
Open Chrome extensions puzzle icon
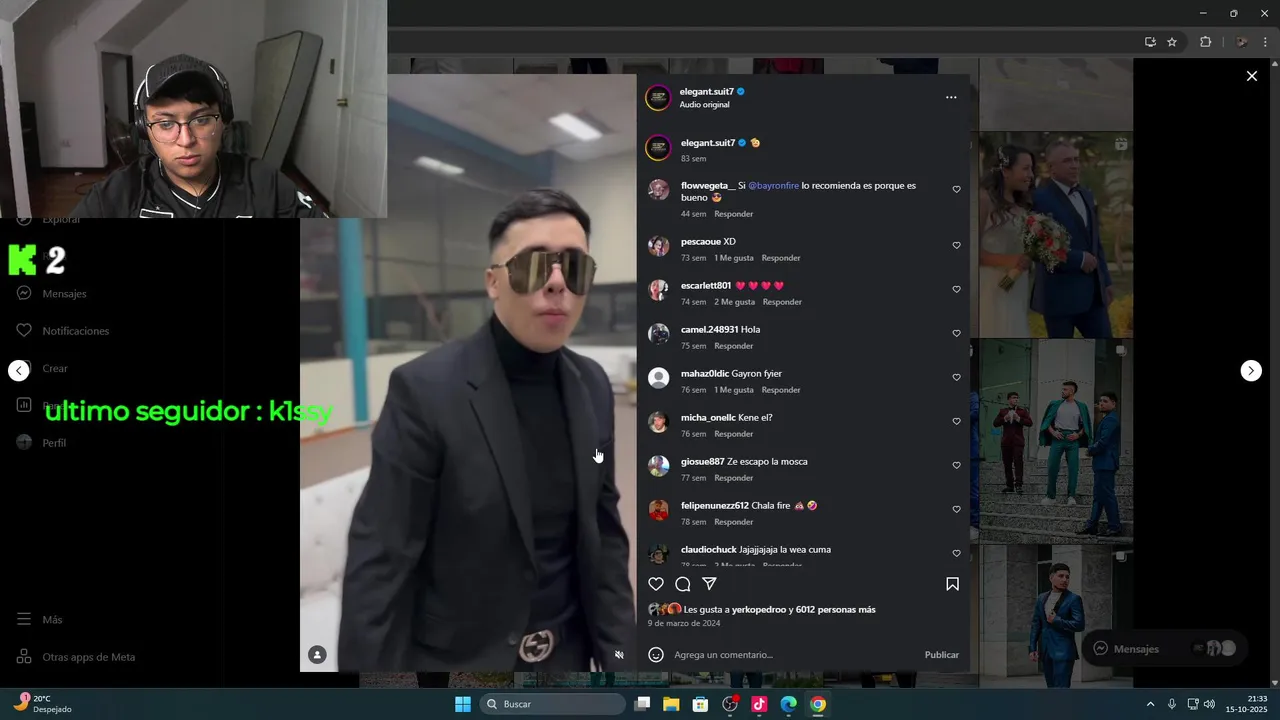coord(1205,42)
